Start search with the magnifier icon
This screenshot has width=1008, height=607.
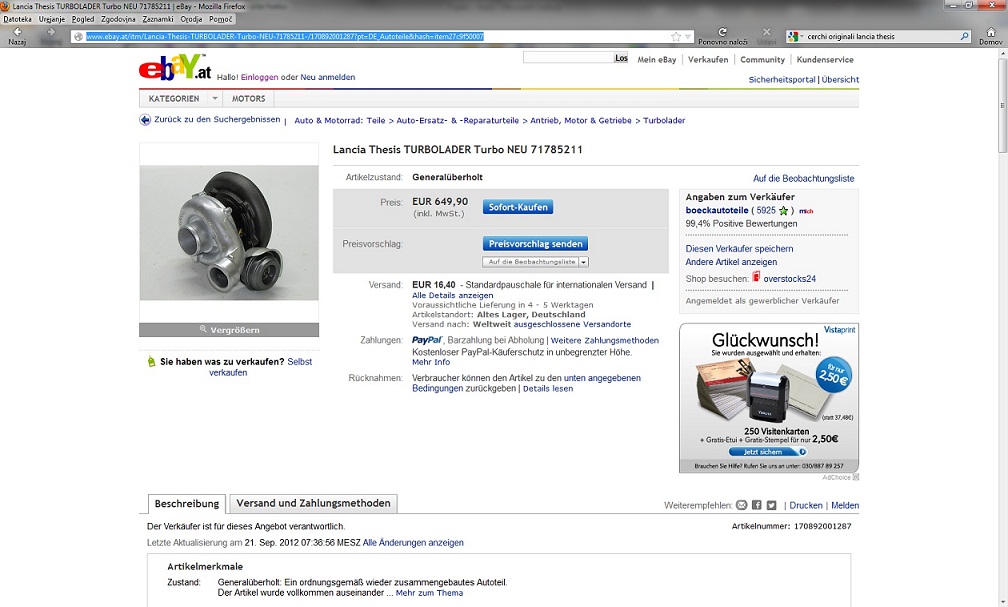pos(964,37)
